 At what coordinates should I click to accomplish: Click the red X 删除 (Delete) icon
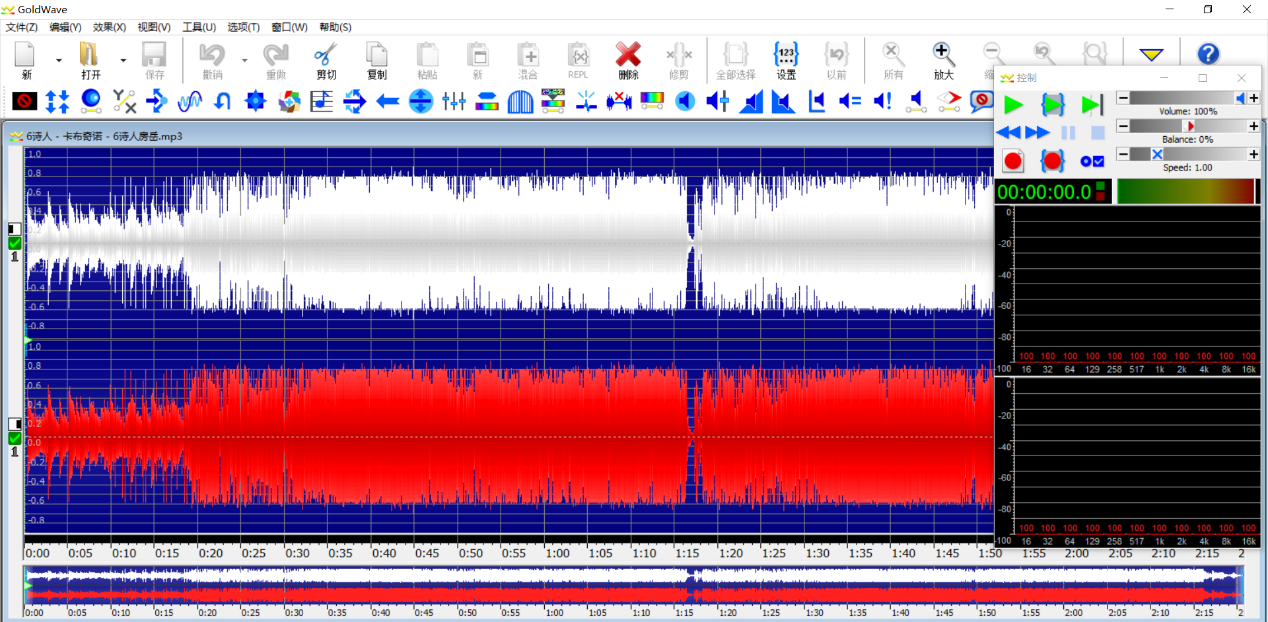click(x=628, y=55)
